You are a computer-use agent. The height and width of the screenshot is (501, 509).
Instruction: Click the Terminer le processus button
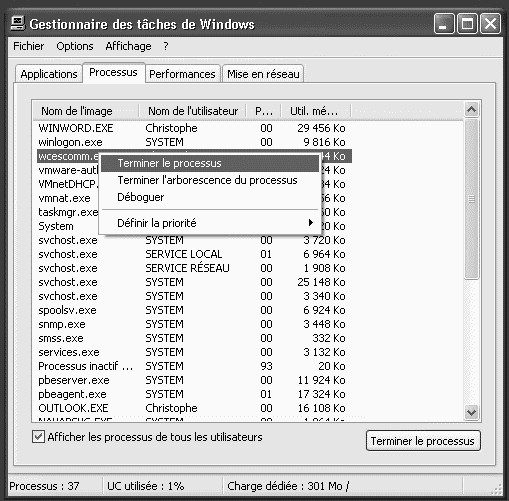423,441
